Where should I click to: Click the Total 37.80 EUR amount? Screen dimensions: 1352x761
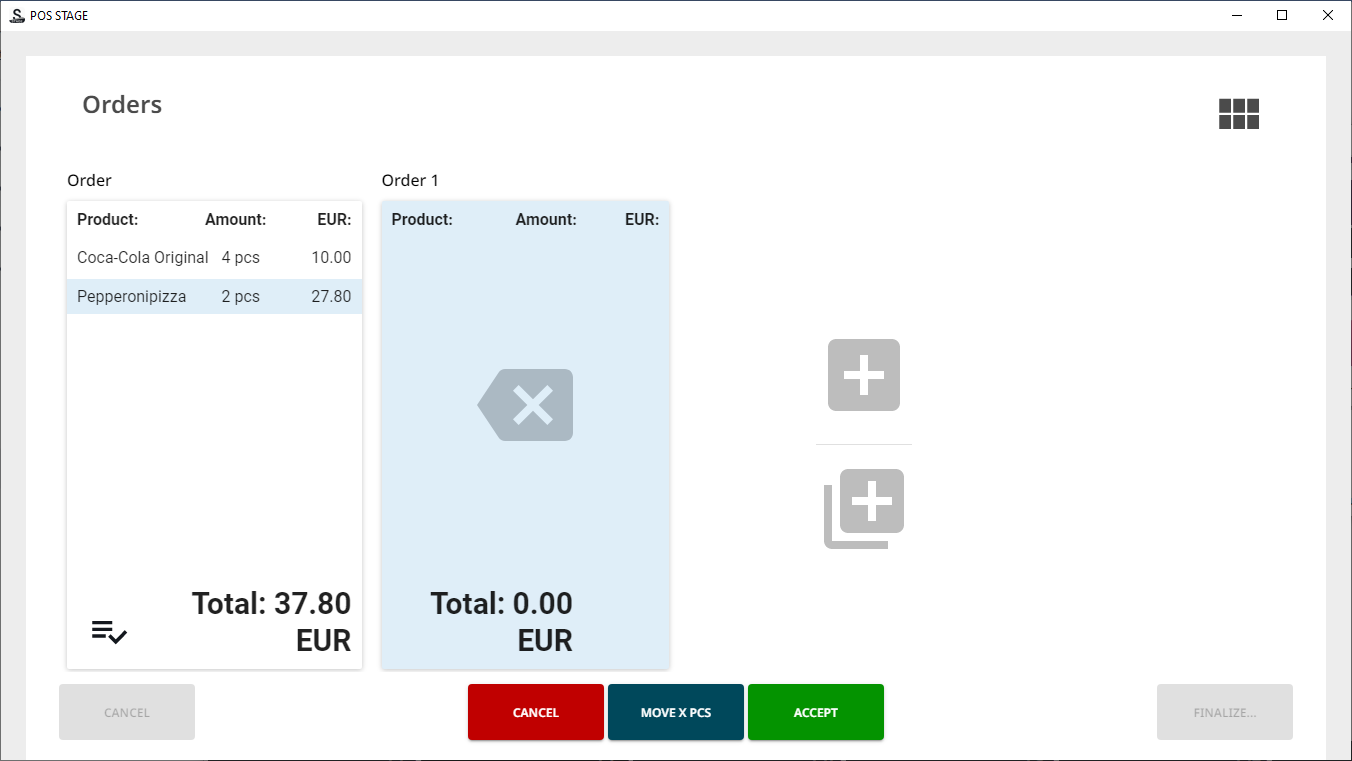[271, 621]
